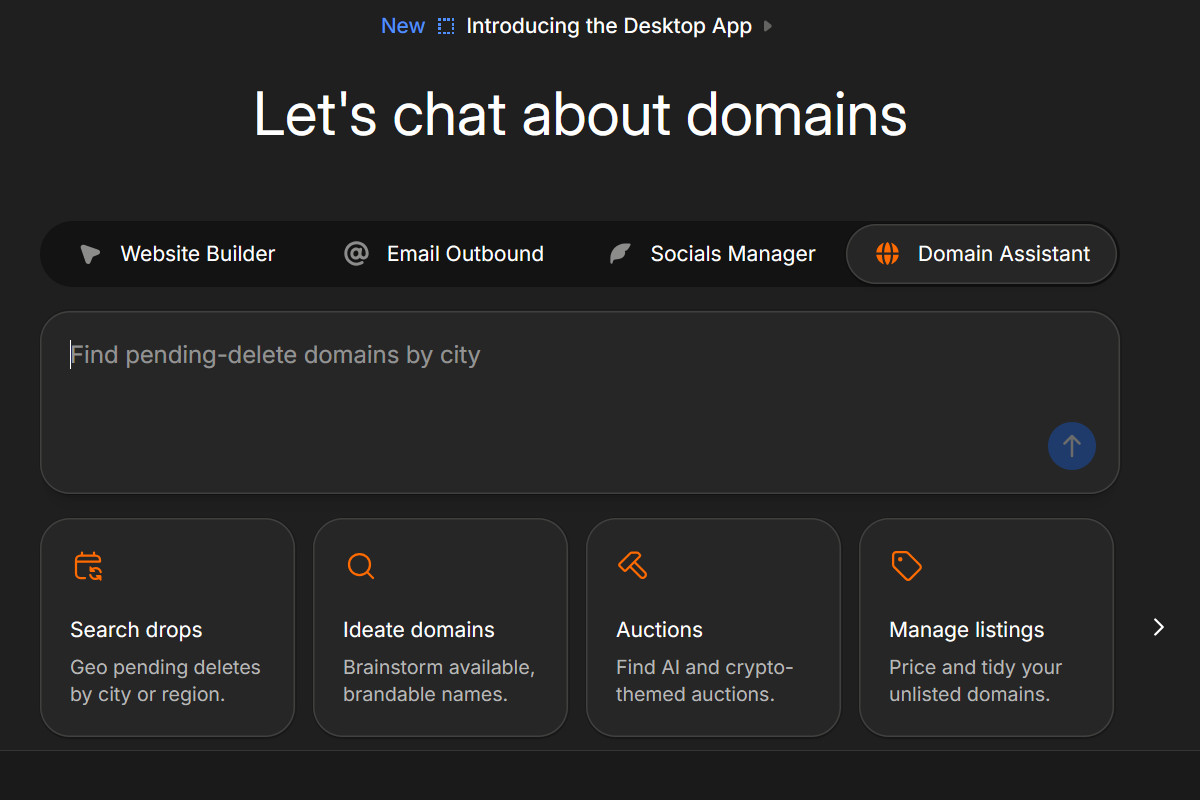Show more suggestion cards with right chevron
The image size is (1200, 800).
[1159, 627]
